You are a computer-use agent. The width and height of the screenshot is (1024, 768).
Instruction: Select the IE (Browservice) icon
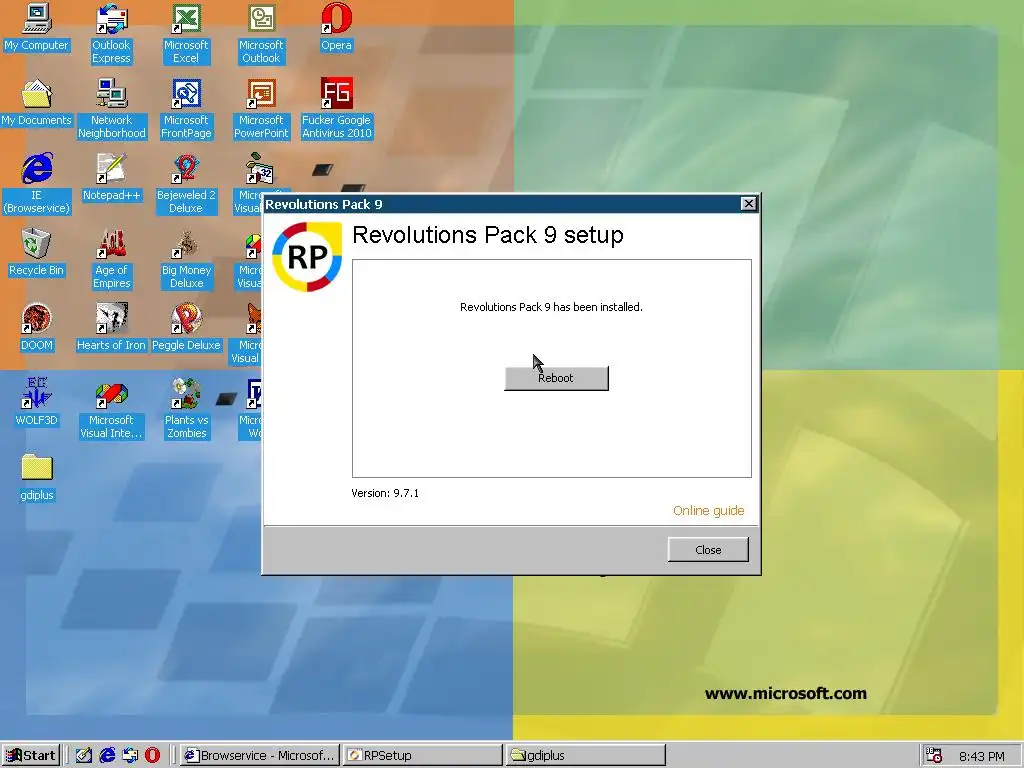[37, 184]
